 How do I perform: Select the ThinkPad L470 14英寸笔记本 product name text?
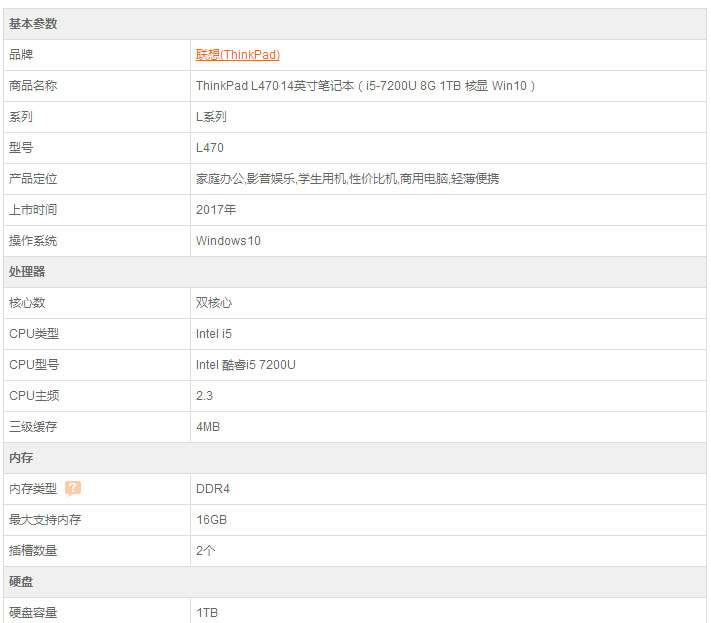point(365,86)
